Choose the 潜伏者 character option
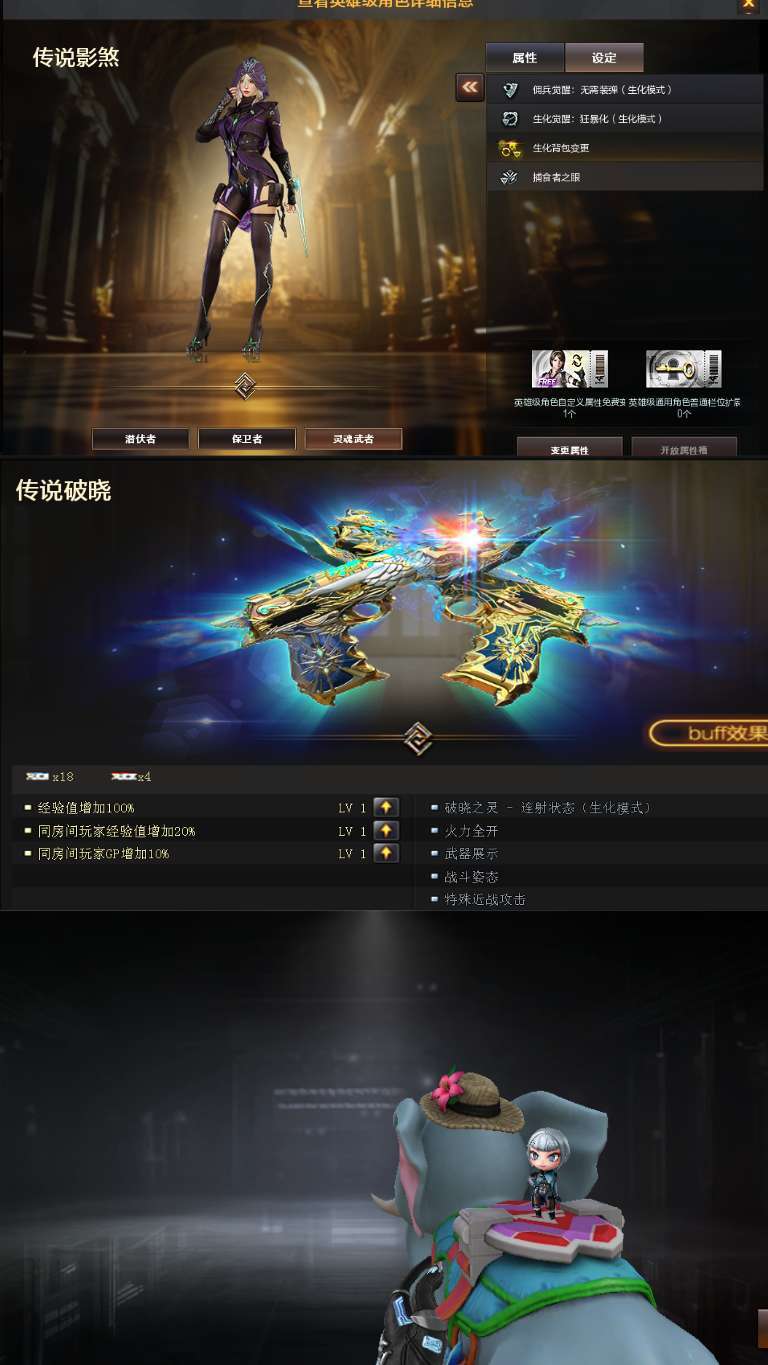 (140, 439)
